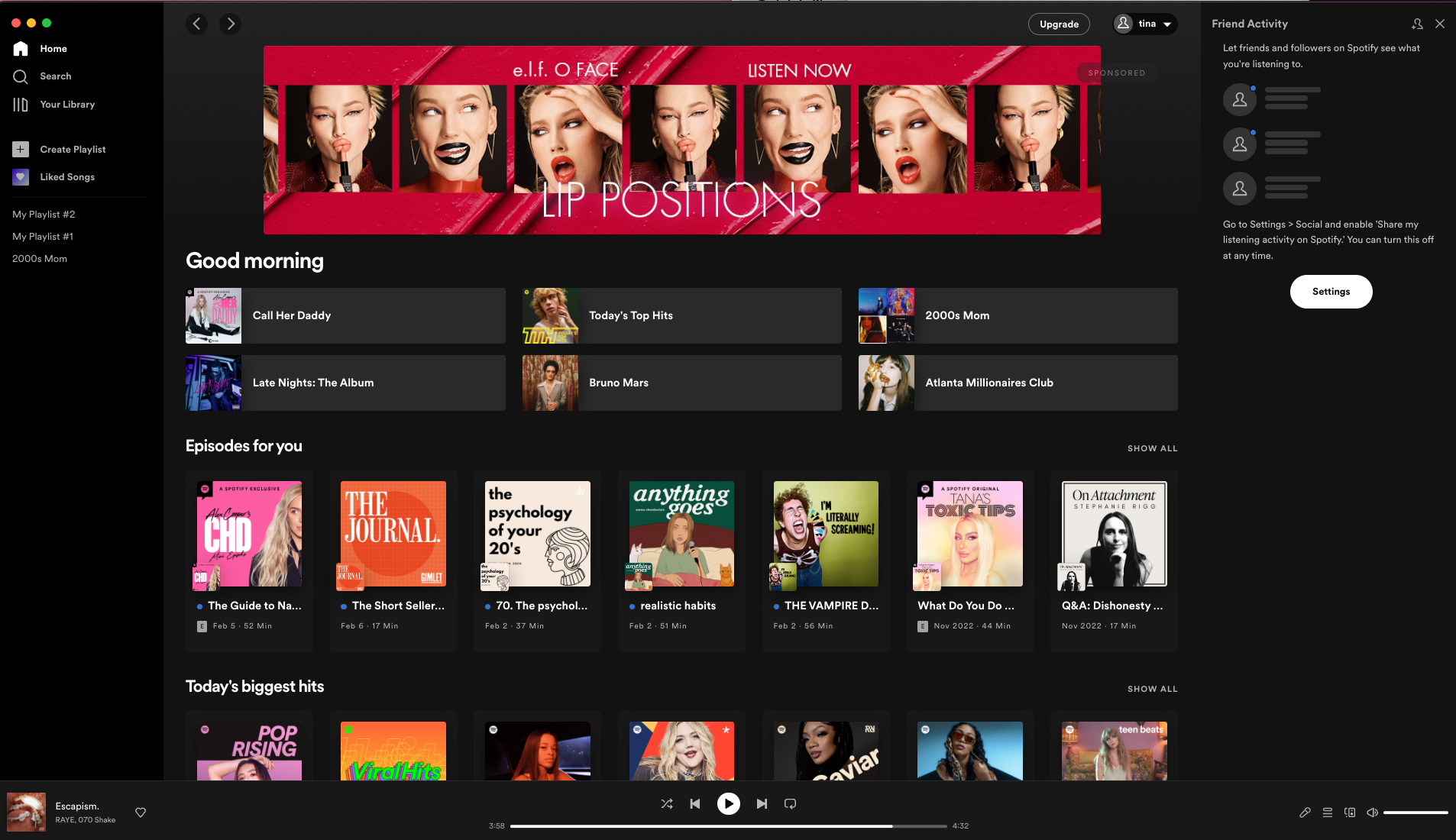This screenshot has width=1456, height=840.
Task: Open Atlanta Millionaires Club shortcut
Action: (1018, 383)
